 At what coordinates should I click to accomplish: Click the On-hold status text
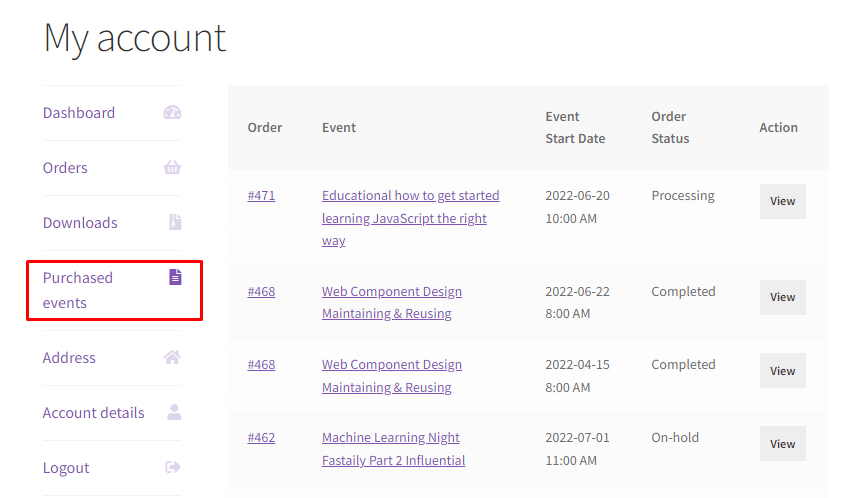point(675,437)
